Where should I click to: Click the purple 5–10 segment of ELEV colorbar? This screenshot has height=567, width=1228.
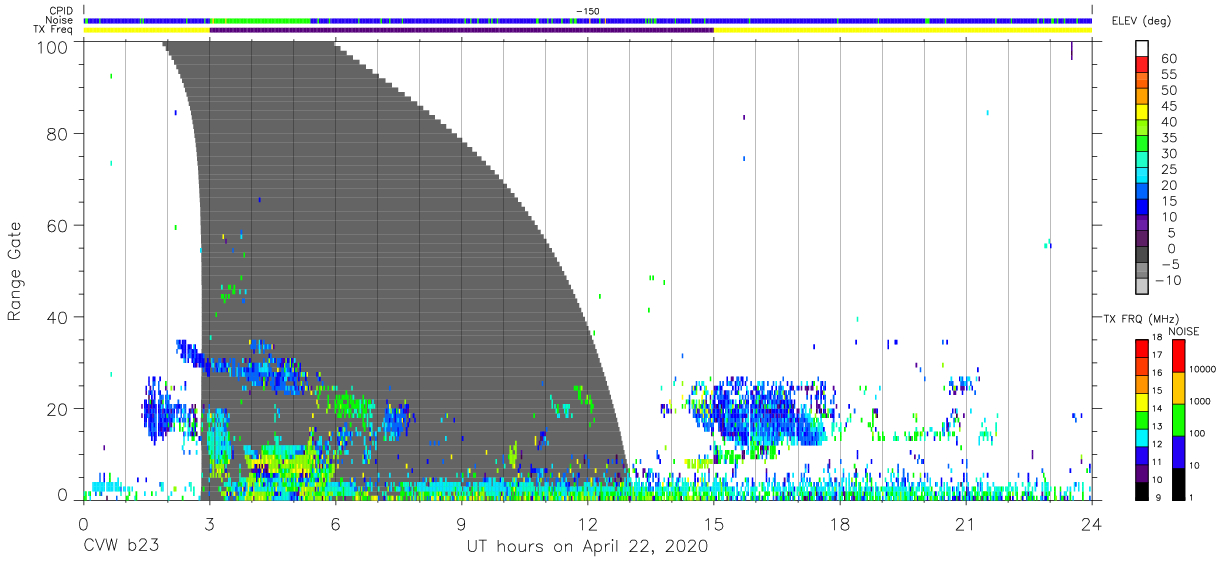click(x=1142, y=224)
